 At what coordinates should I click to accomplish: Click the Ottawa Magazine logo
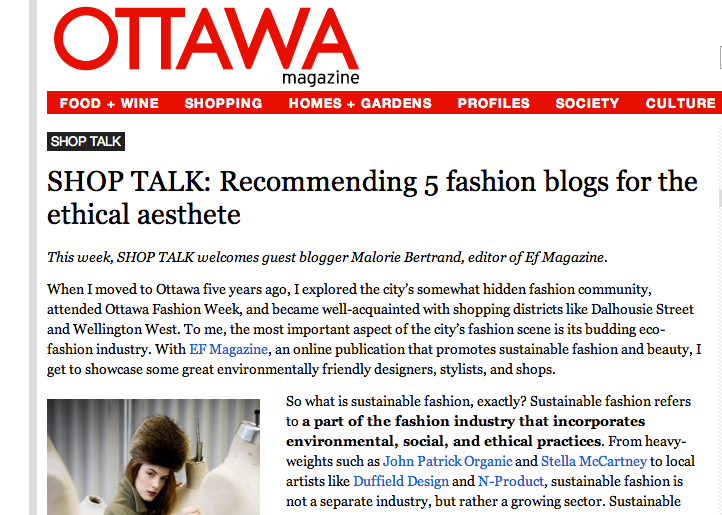(206, 47)
